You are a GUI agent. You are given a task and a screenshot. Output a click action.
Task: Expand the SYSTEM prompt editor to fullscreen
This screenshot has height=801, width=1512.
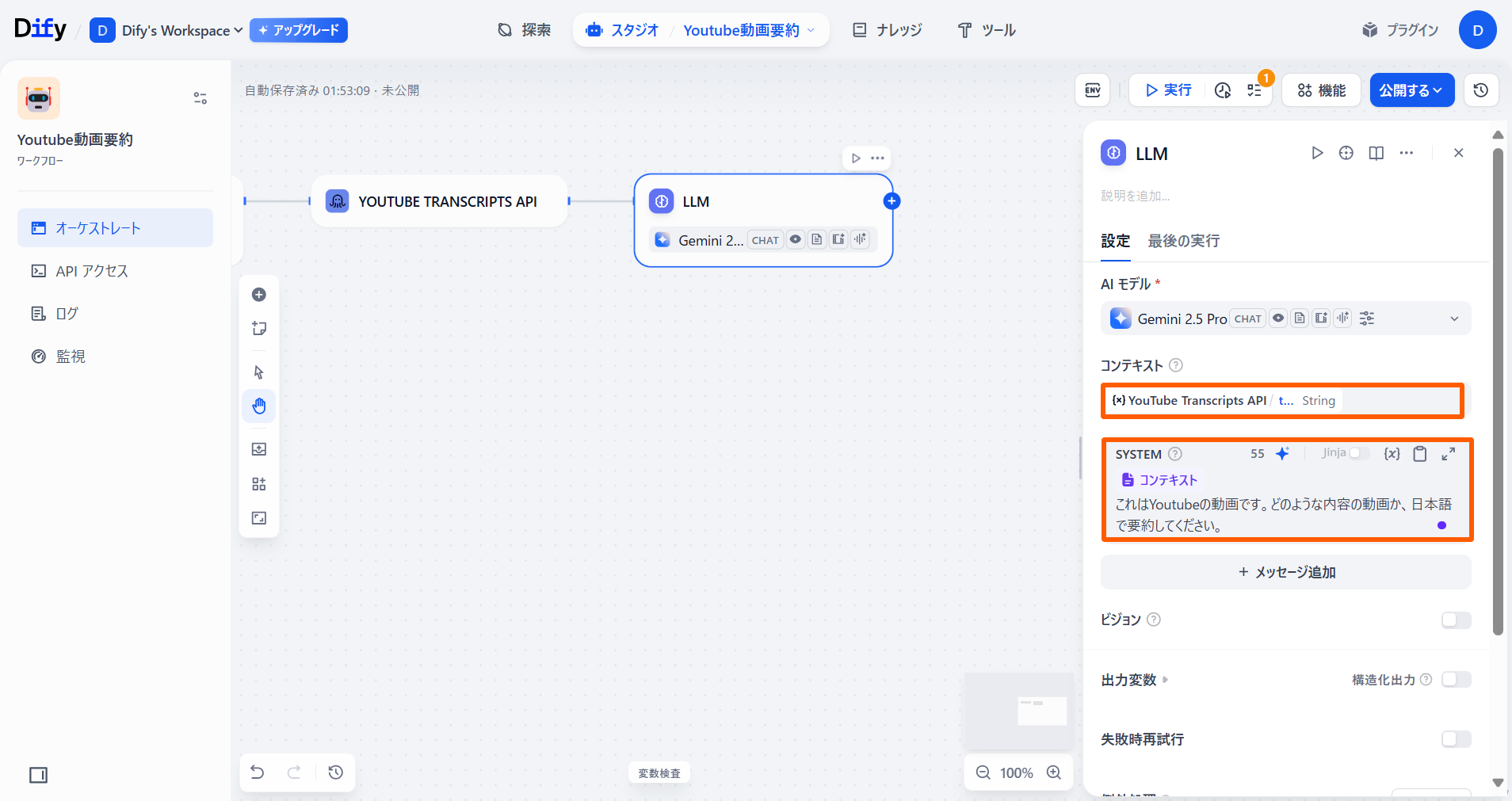pos(1448,454)
